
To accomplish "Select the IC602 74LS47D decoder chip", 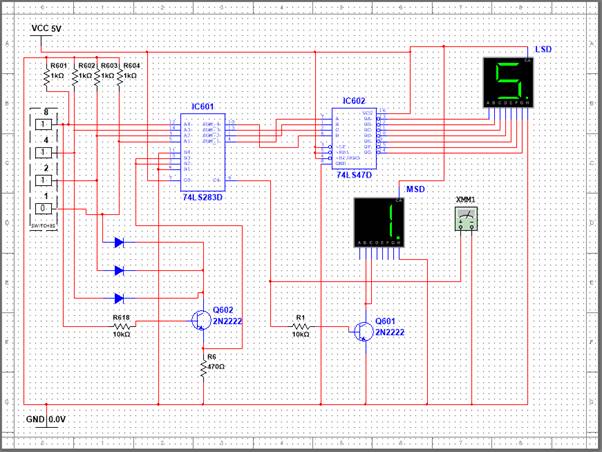I will pyautogui.click(x=354, y=139).
